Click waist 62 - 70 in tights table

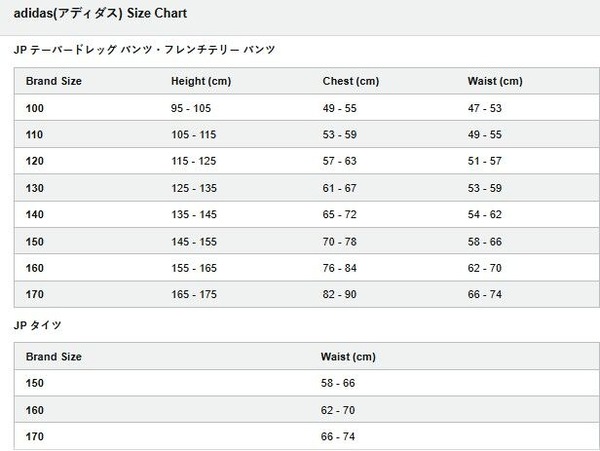pos(338,410)
